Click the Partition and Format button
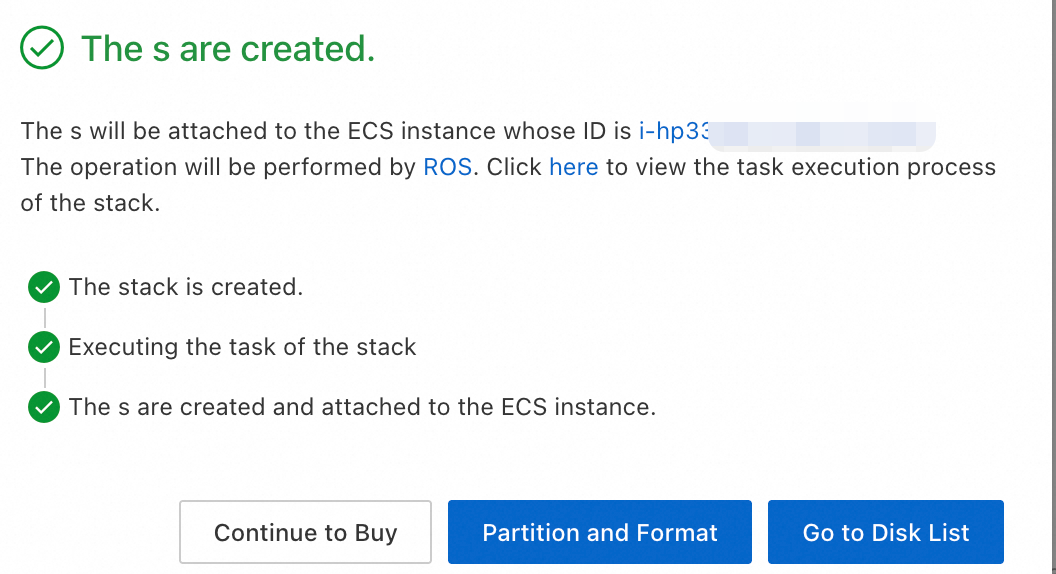 [x=599, y=532]
